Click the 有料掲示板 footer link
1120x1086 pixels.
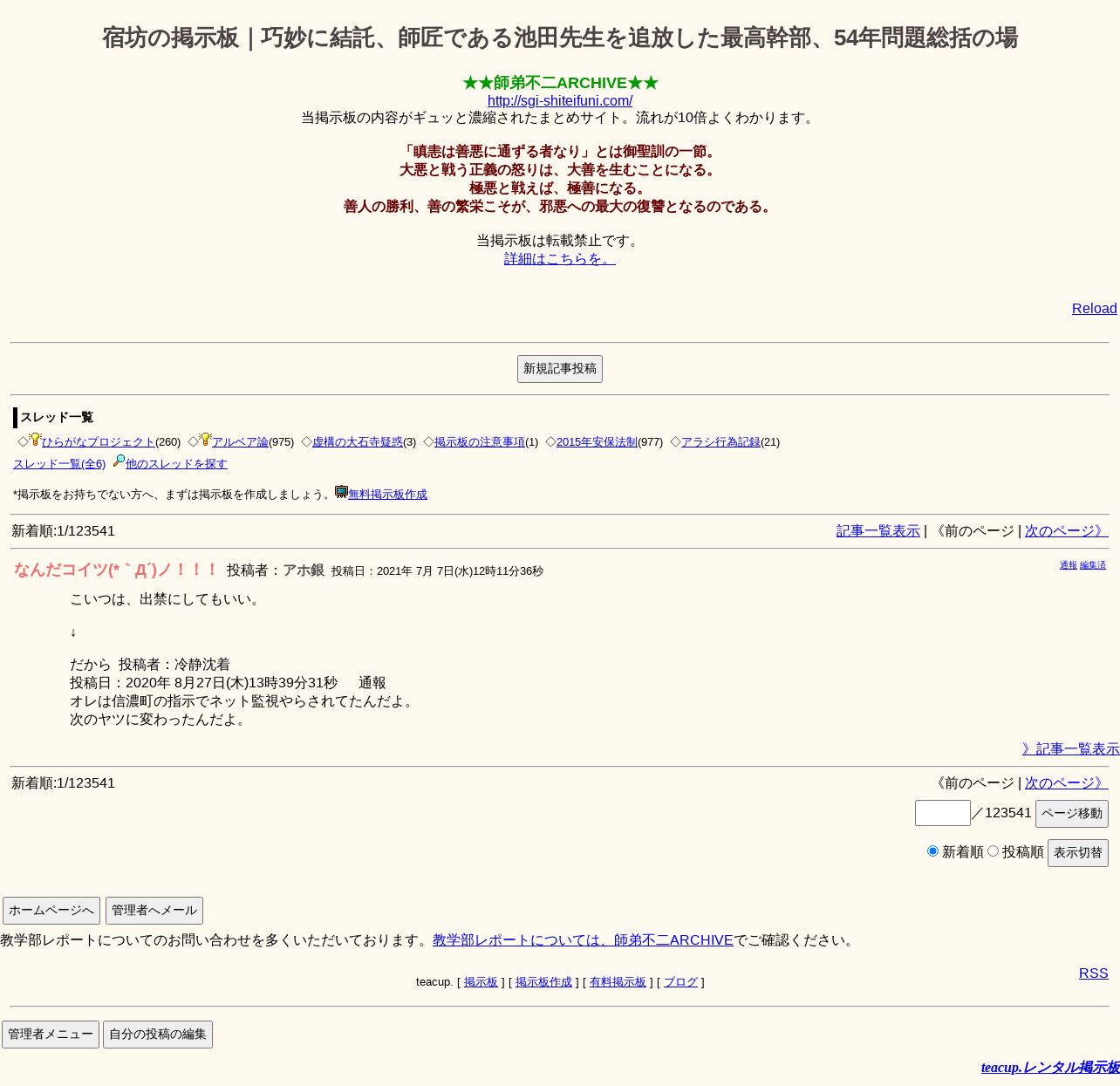(618, 982)
